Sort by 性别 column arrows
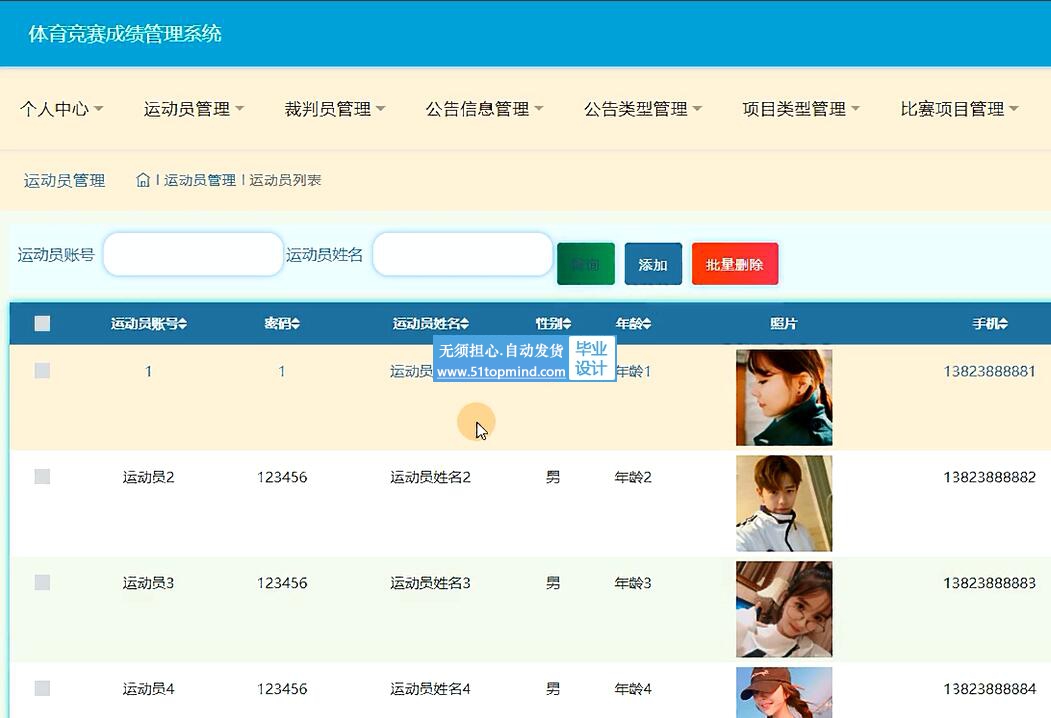Screen dimensions: 1051x718 [566, 324]
